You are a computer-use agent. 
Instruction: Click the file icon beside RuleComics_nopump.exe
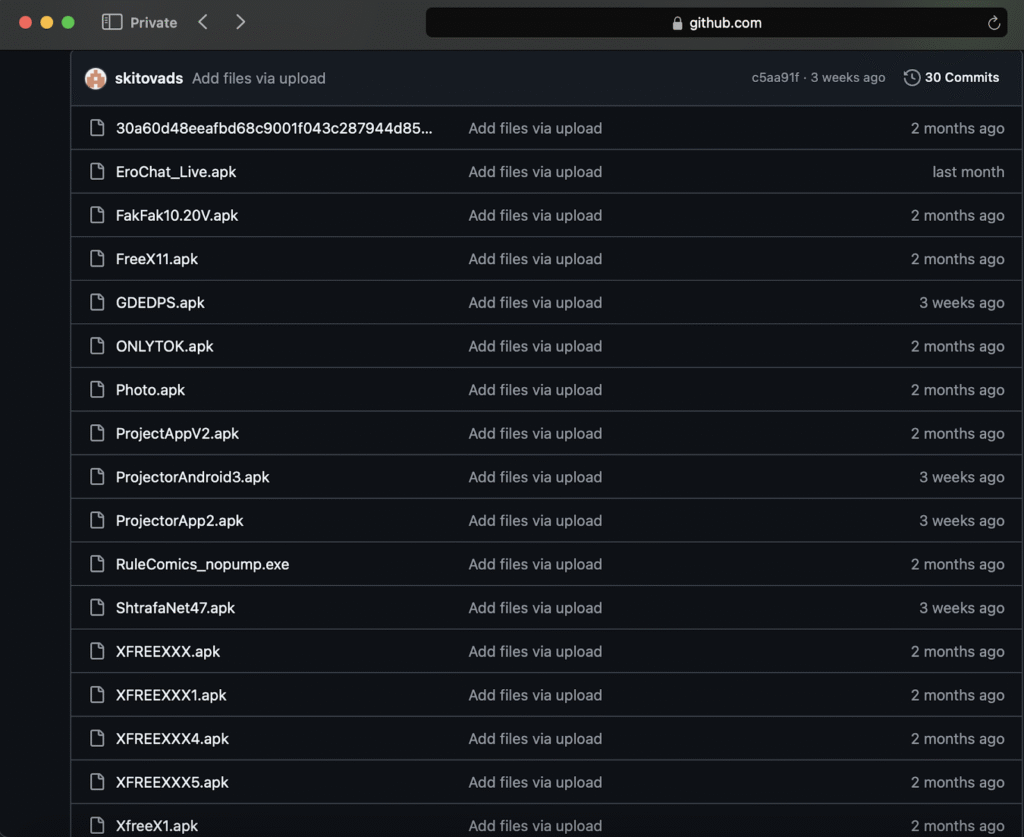[x=97, y=564]
